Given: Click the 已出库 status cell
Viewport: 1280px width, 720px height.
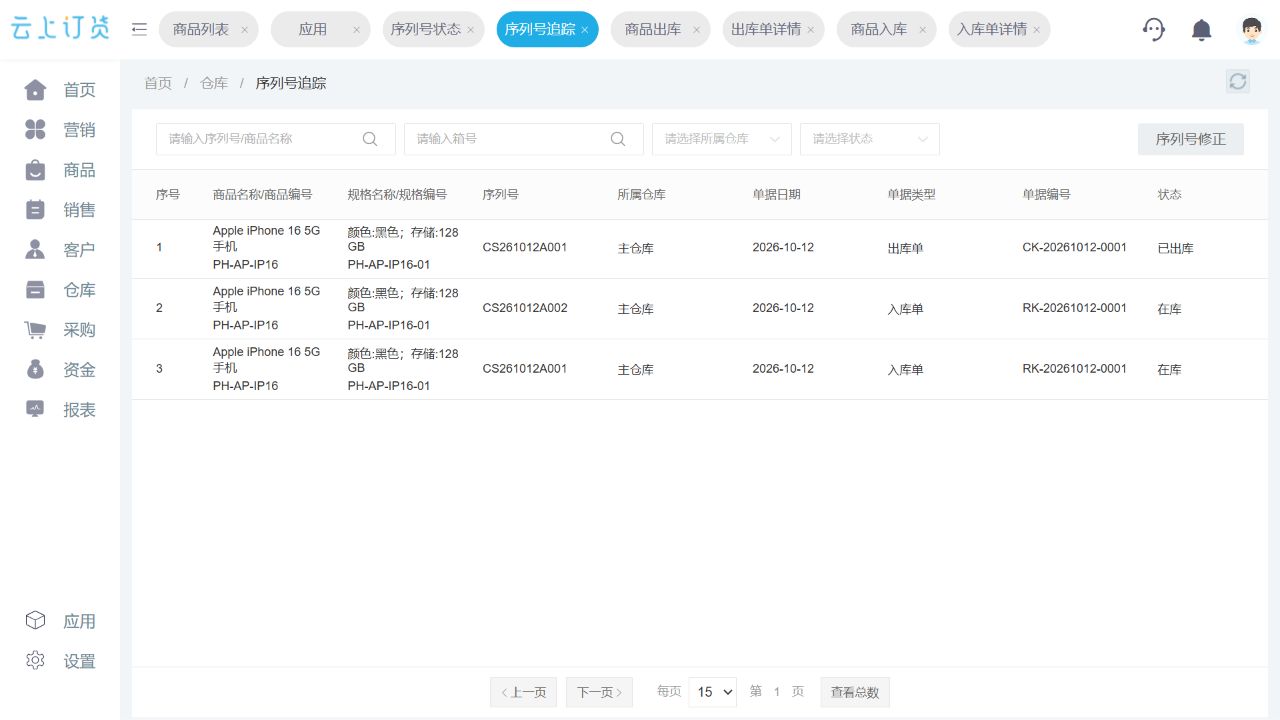Looking at the screenshot, I should point(1175,248).
